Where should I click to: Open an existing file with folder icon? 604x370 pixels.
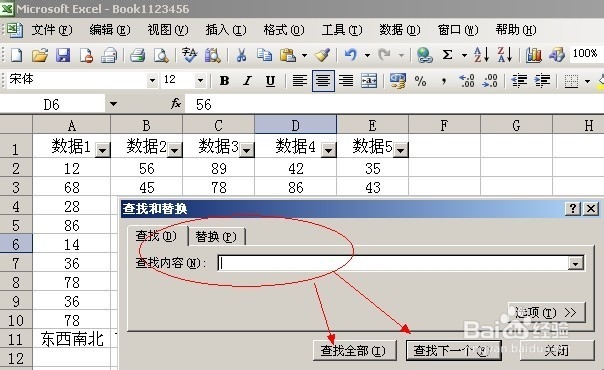coord(40,55)
